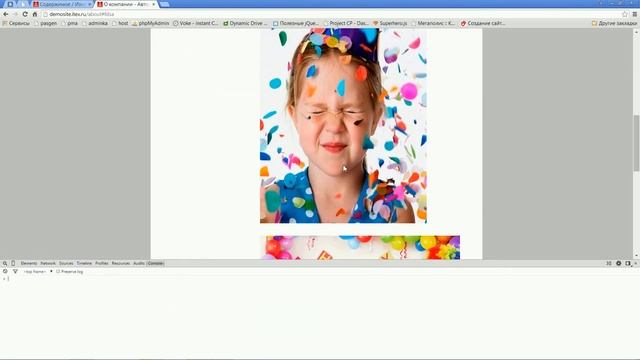
Task: Open the Superhero.js bookmark
Action: (390, 23)
